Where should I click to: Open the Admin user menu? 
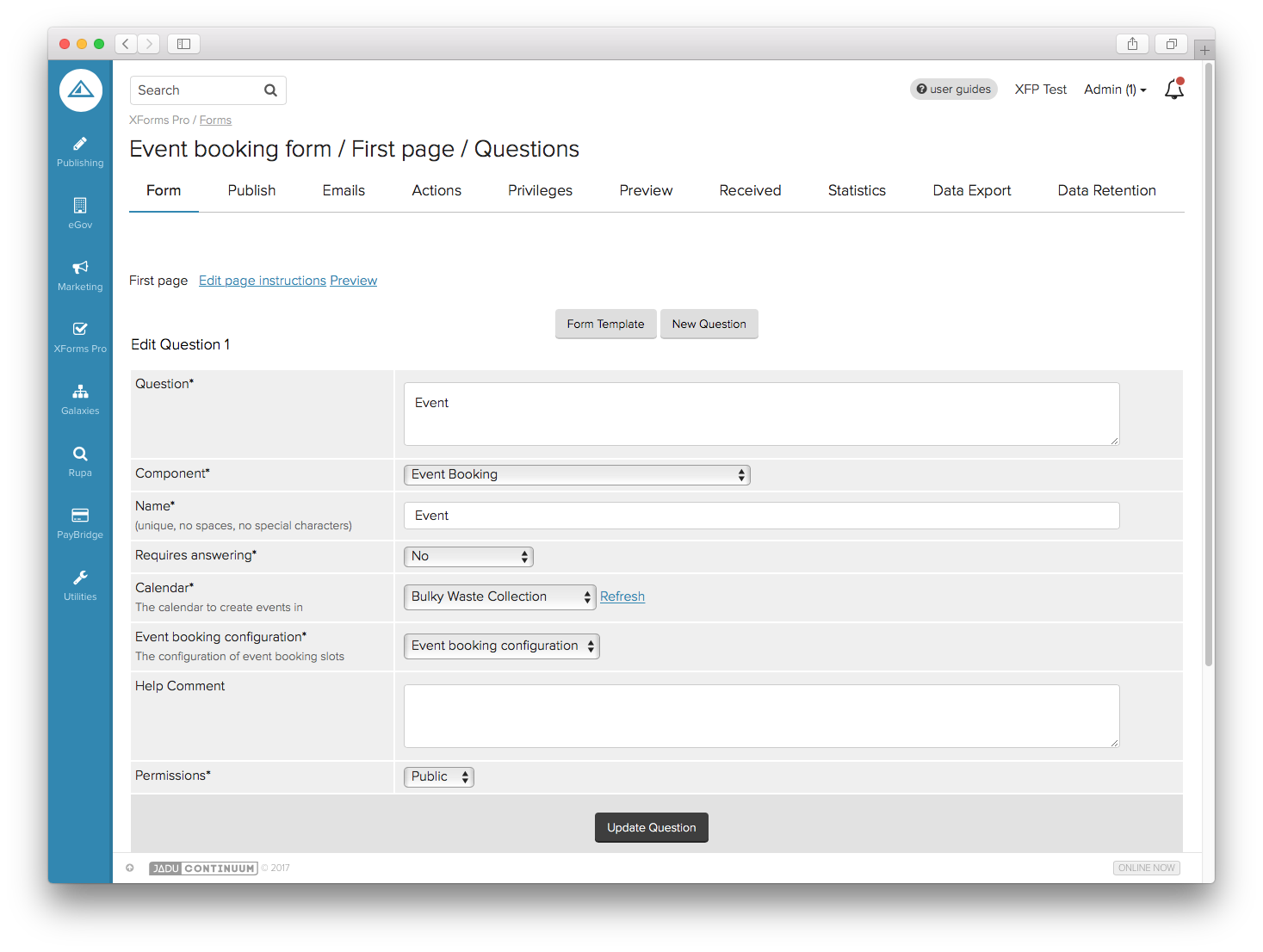1114,90
